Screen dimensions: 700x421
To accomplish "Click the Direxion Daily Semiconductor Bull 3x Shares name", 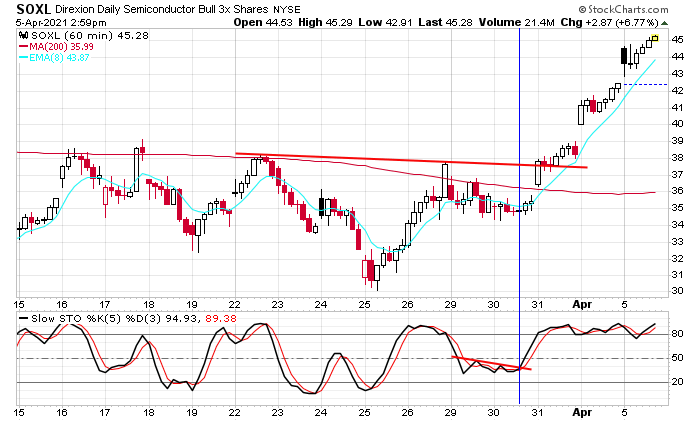I will click(x=162, y=9).
